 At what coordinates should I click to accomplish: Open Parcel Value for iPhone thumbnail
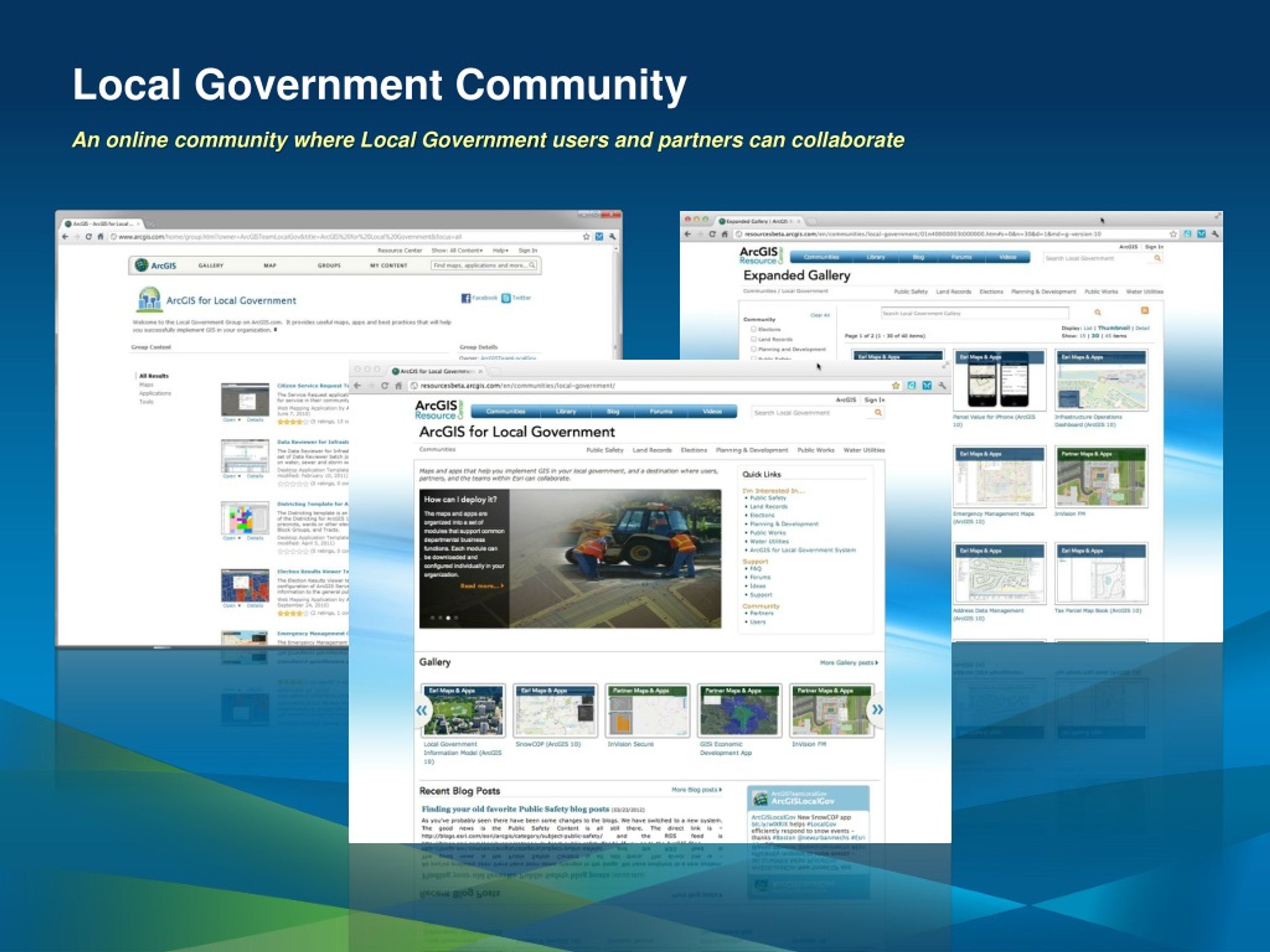999,379
